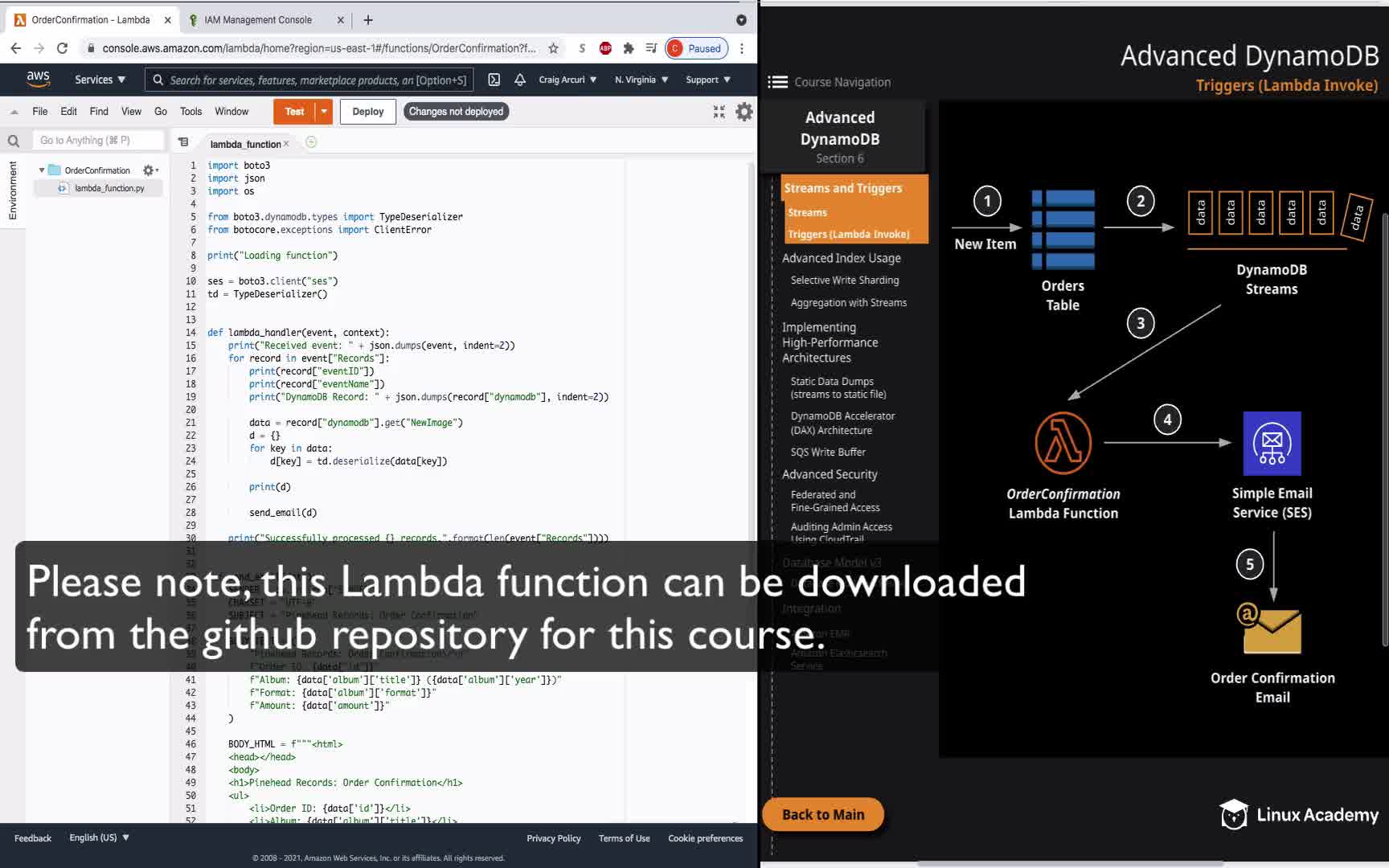Click the Course Navigation hamburger icon
Screen dimensions: 1389x868
coord(777,82)
